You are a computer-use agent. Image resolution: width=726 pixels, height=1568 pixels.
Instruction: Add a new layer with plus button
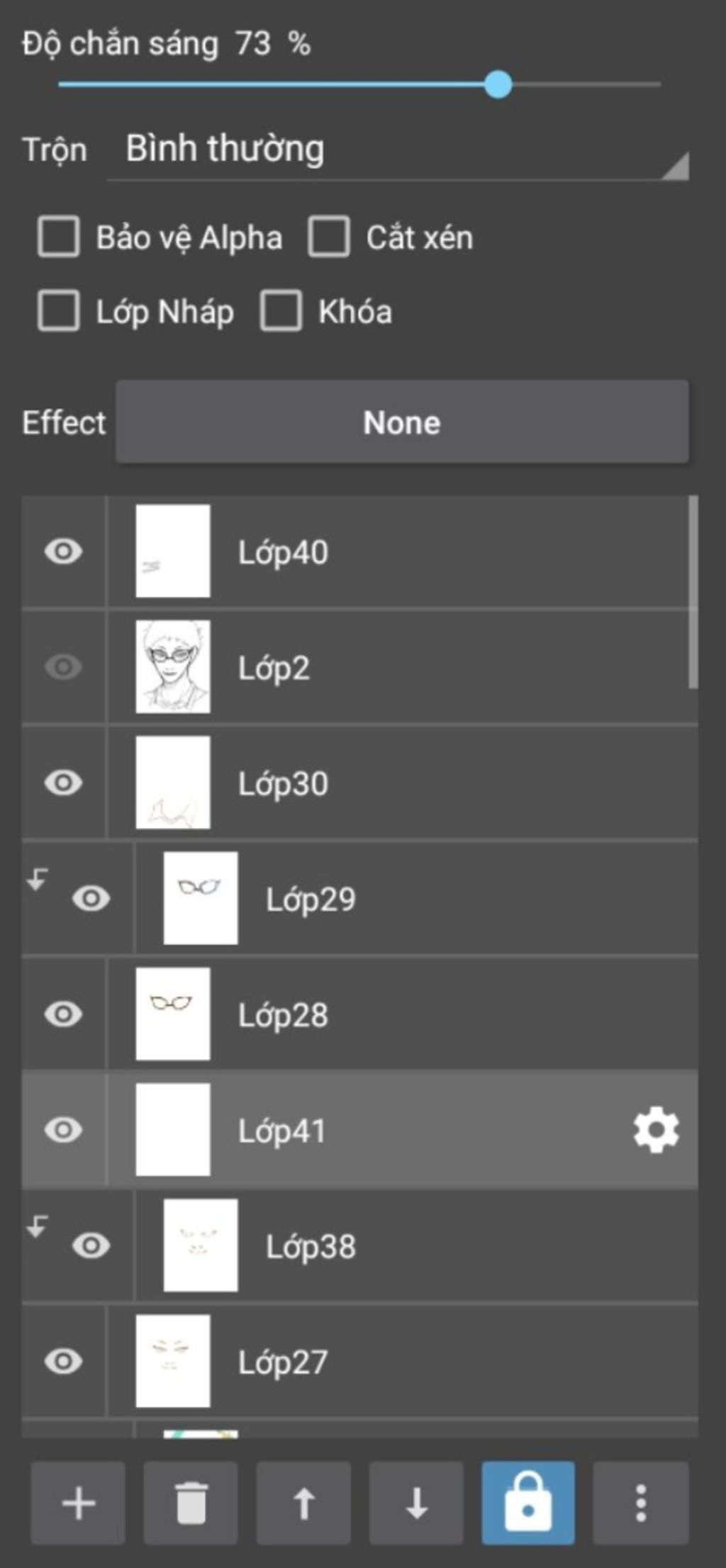[x=78, y=1503]
